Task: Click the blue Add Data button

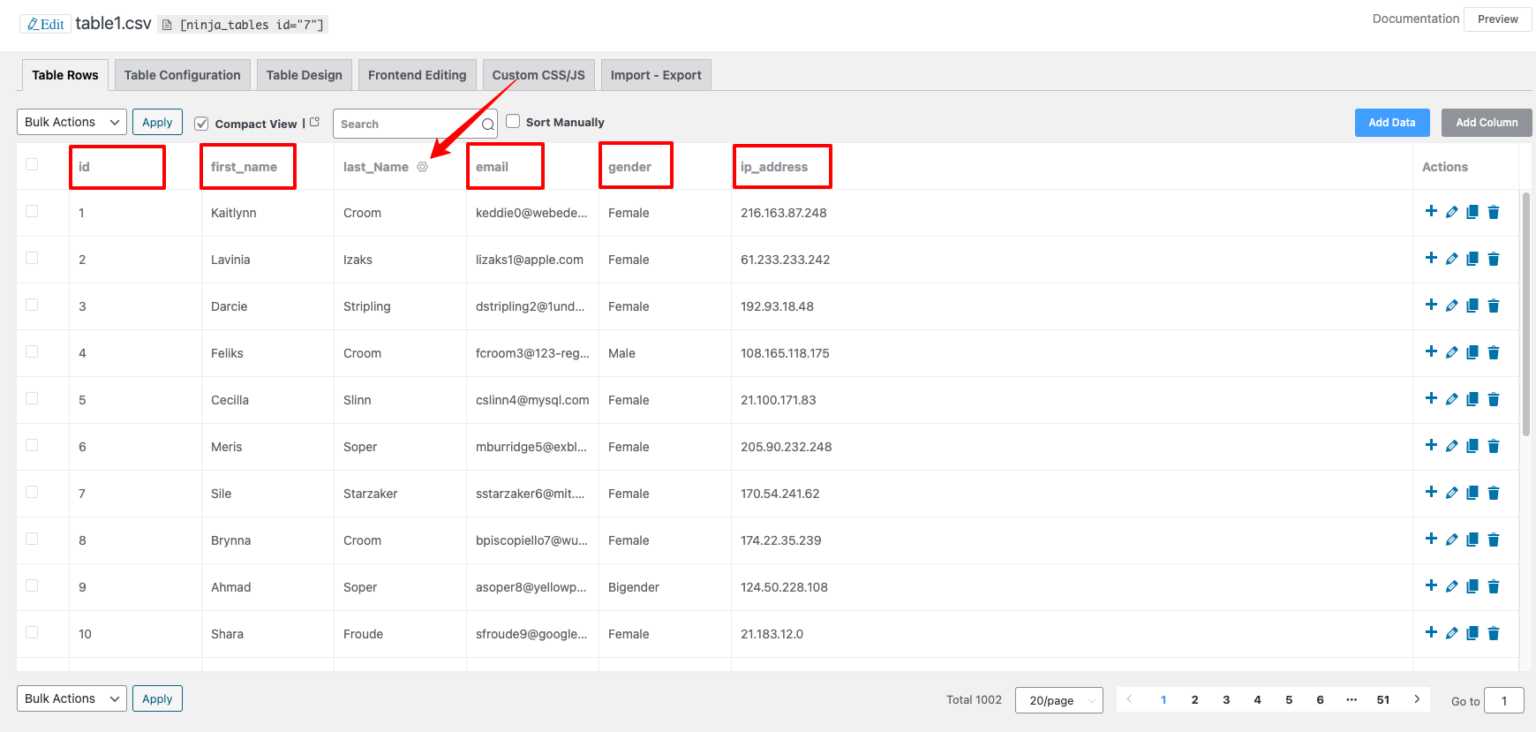Action: (1391, 122)
